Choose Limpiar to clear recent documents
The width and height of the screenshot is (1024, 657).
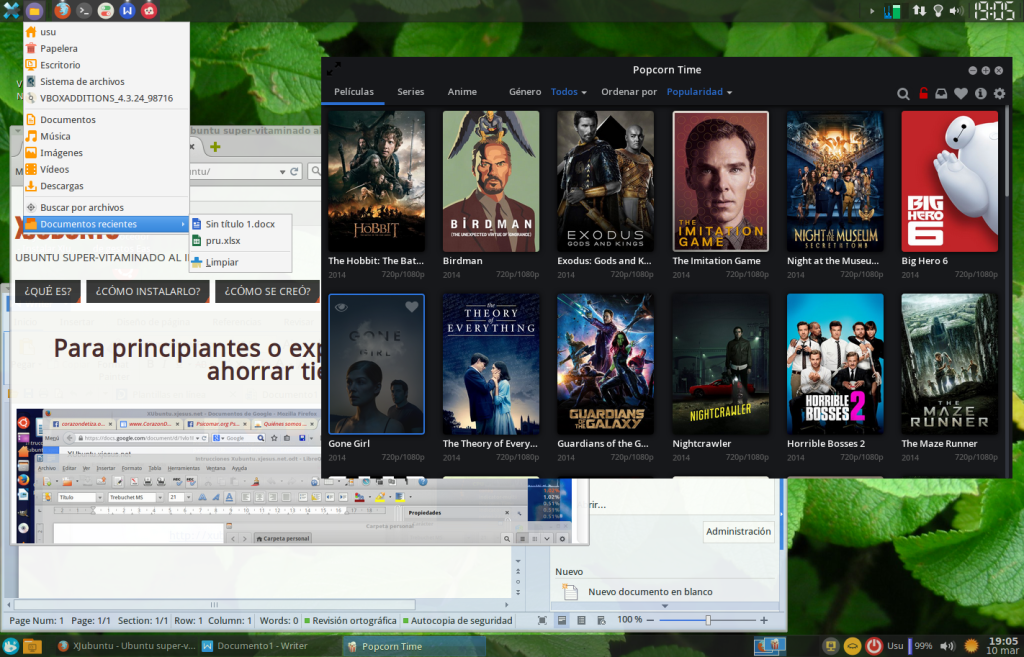[x=240, y=262]
